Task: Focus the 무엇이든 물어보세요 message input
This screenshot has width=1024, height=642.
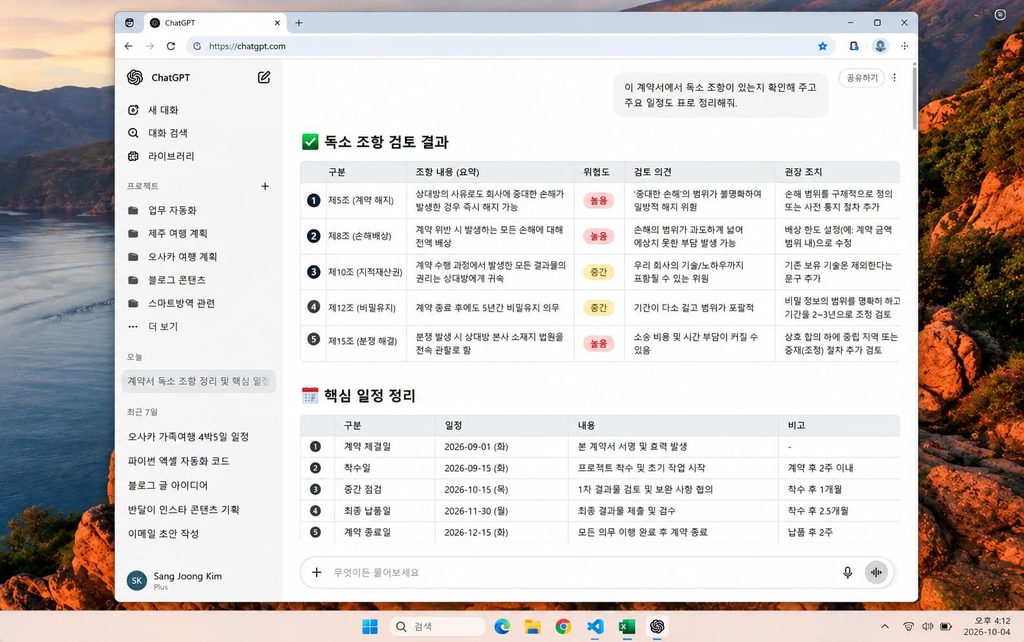Action: (581, 572)
